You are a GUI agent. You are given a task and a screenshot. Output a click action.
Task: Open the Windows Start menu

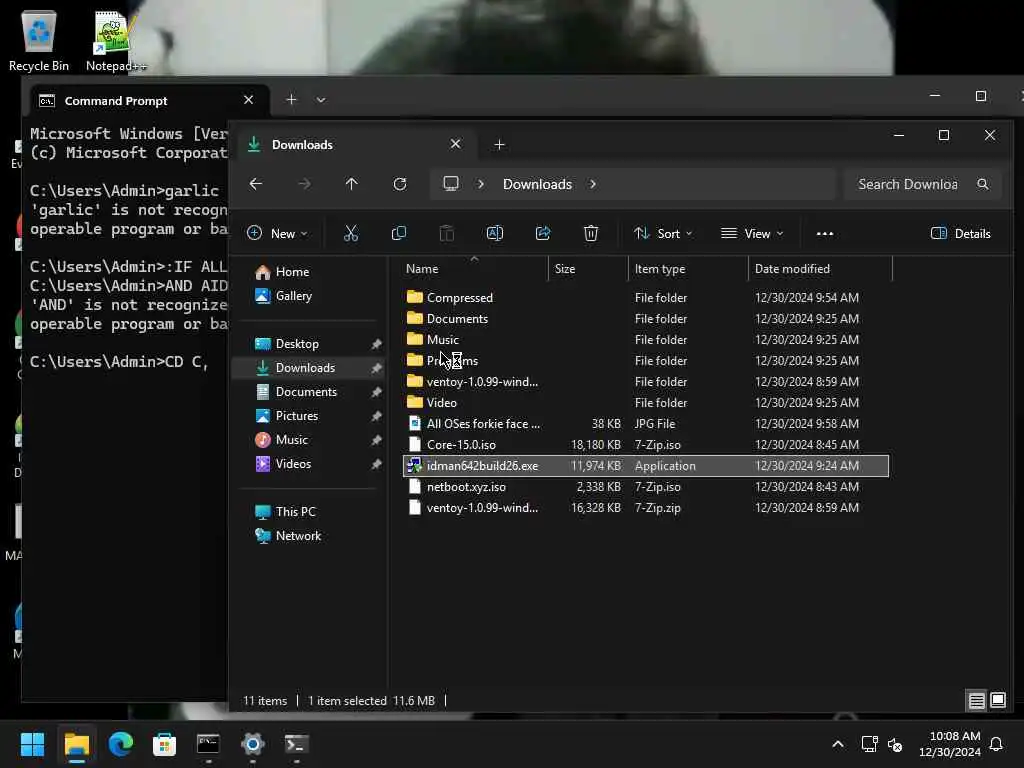point(33,744)
